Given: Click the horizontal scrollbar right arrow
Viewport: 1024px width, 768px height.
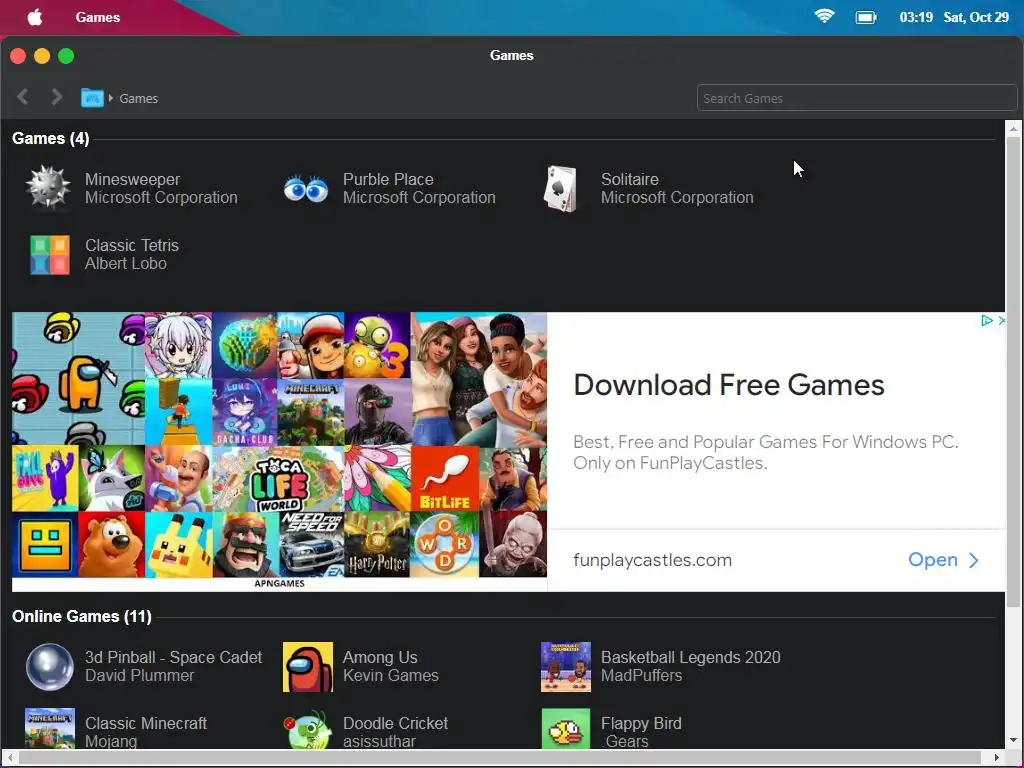Looking at the screenshot, I should 997,758.
